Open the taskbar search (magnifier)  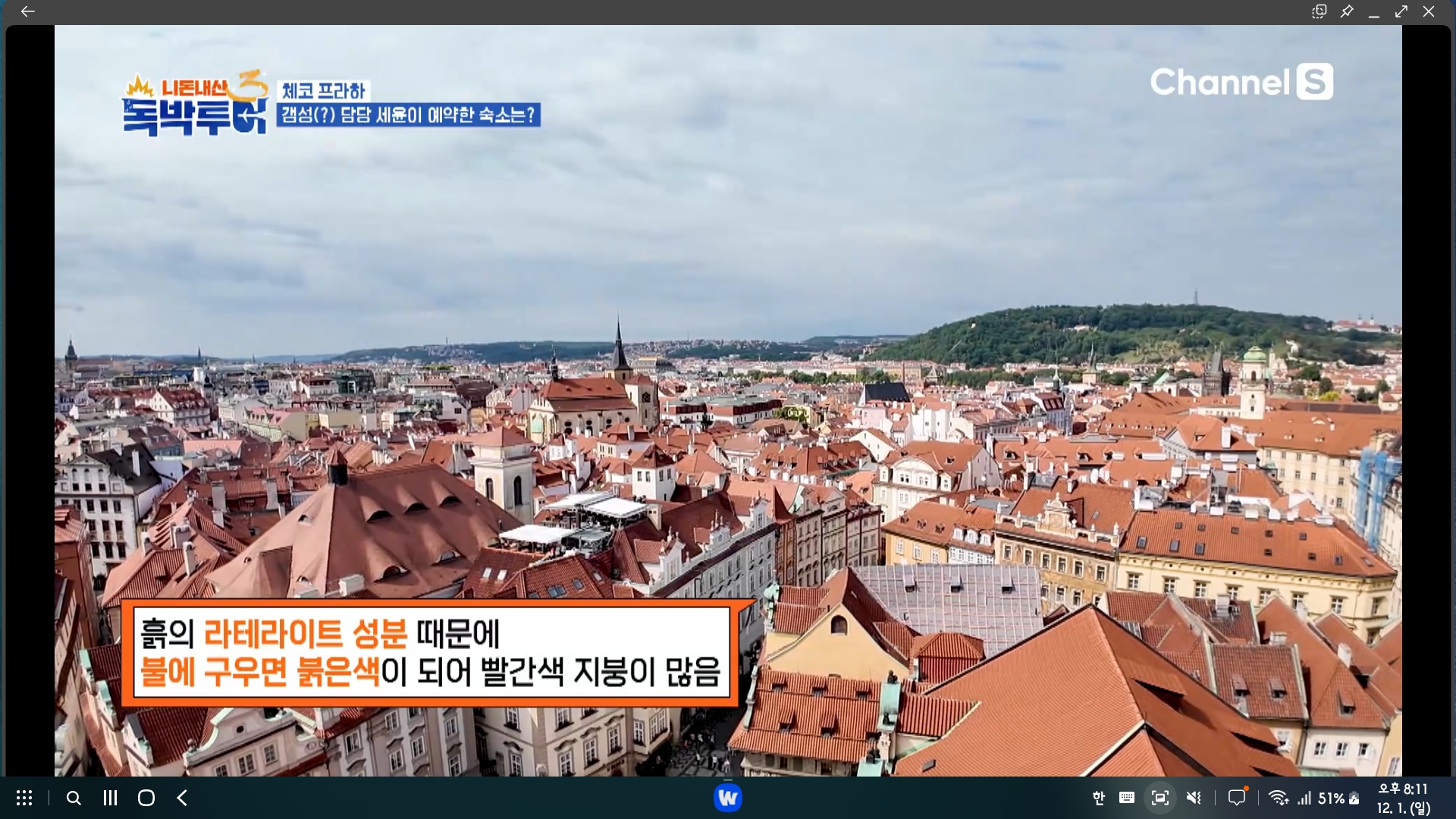(74, 798)
